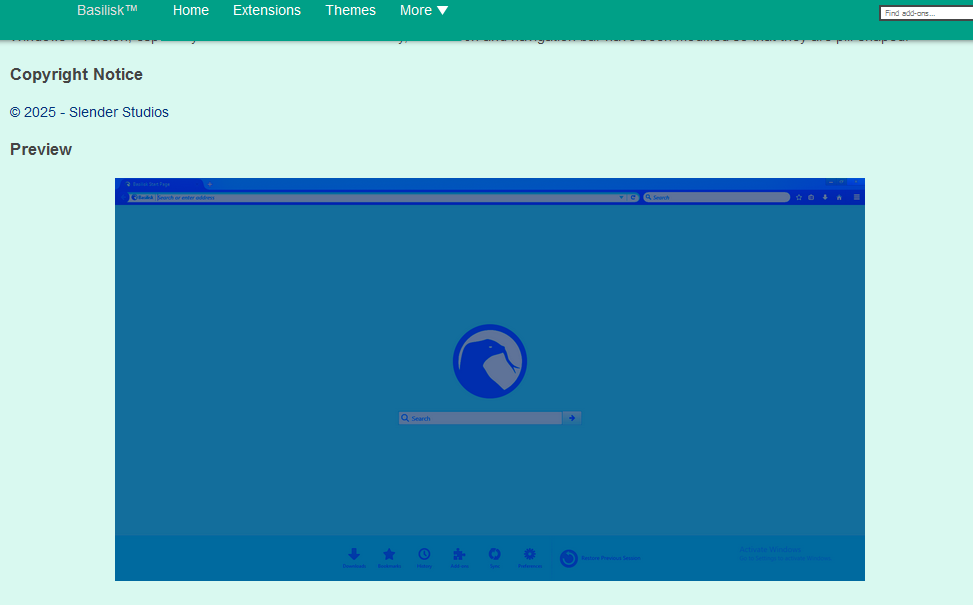Click the Basilisk™ site title link
This screenshot has width=973, height=605.
point(107,10)
